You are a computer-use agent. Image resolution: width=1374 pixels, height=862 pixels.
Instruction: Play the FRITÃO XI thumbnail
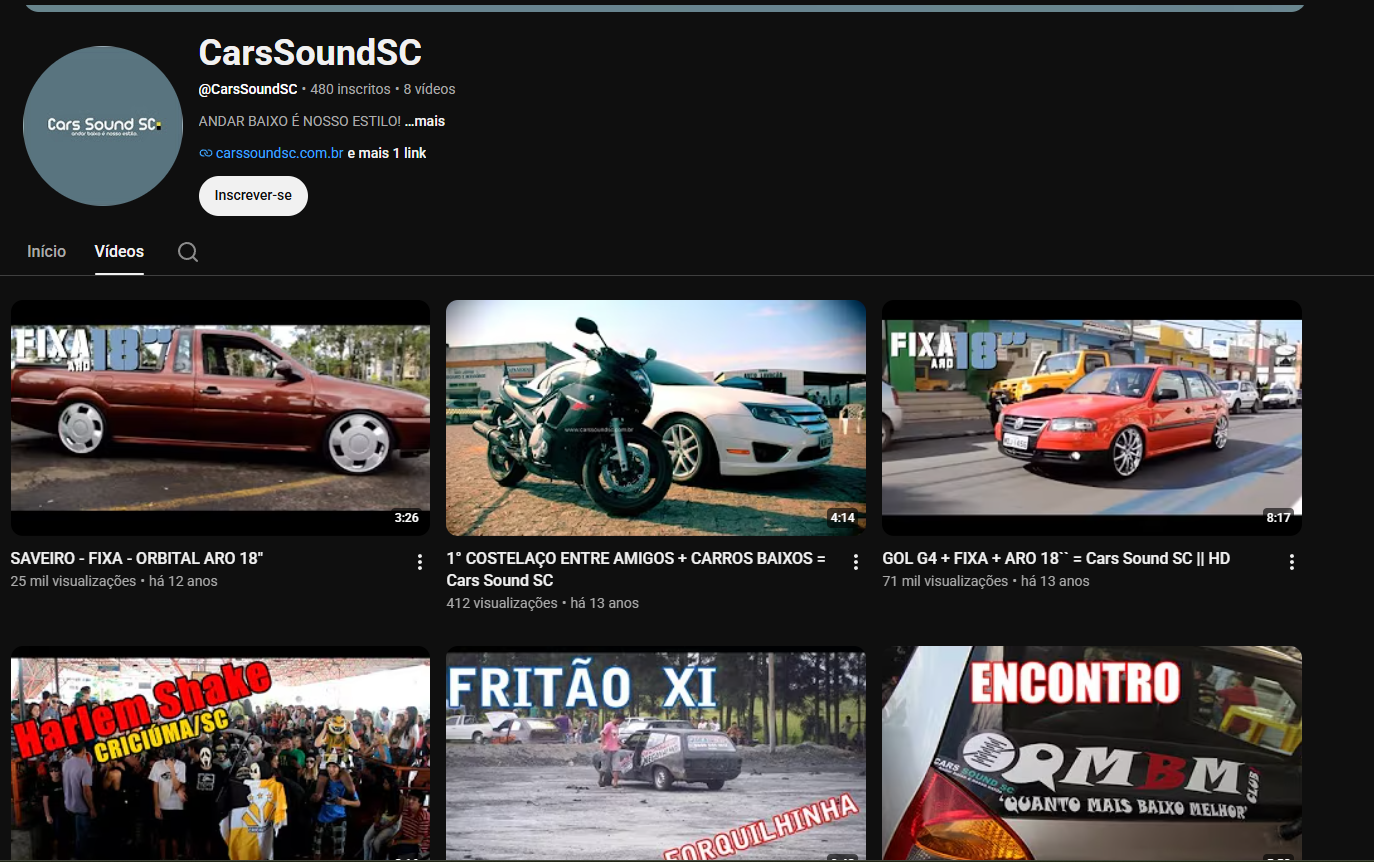(x=656, y=754)
